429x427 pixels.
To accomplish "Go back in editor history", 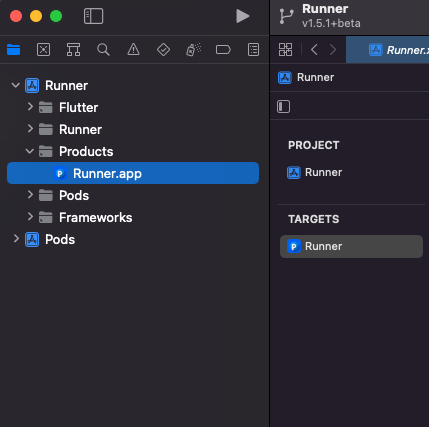I will (314, 50).
